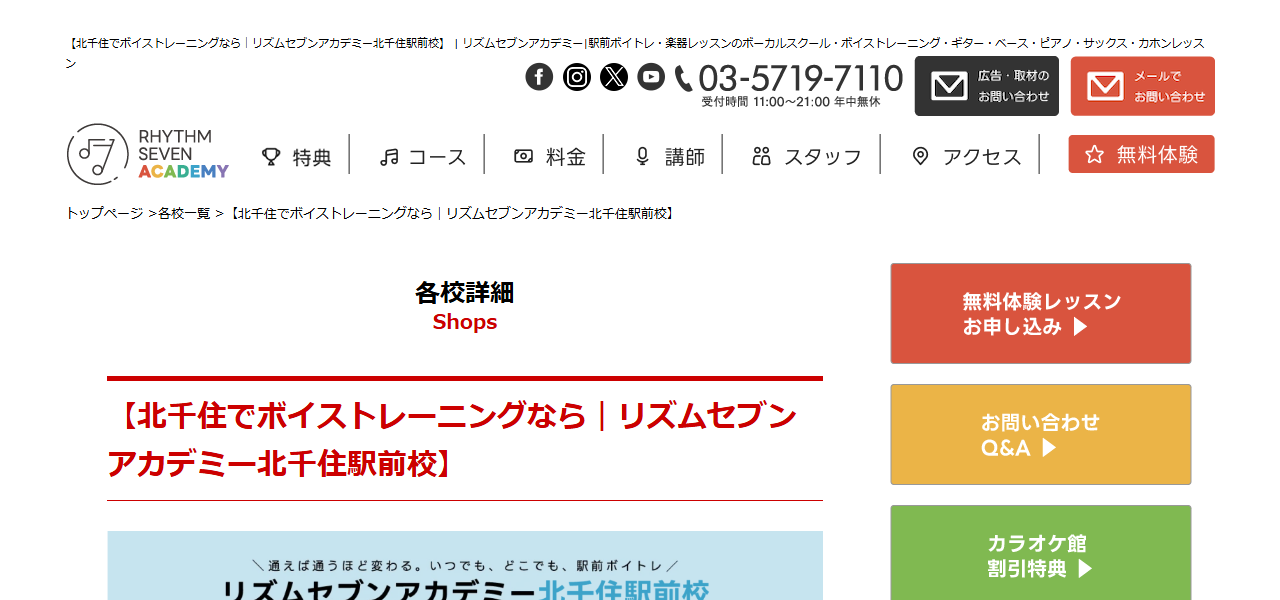The image size is (1280, 600).
Task: Open お問い合わせ Q&A yellow button
Action: click(1041, 435)
